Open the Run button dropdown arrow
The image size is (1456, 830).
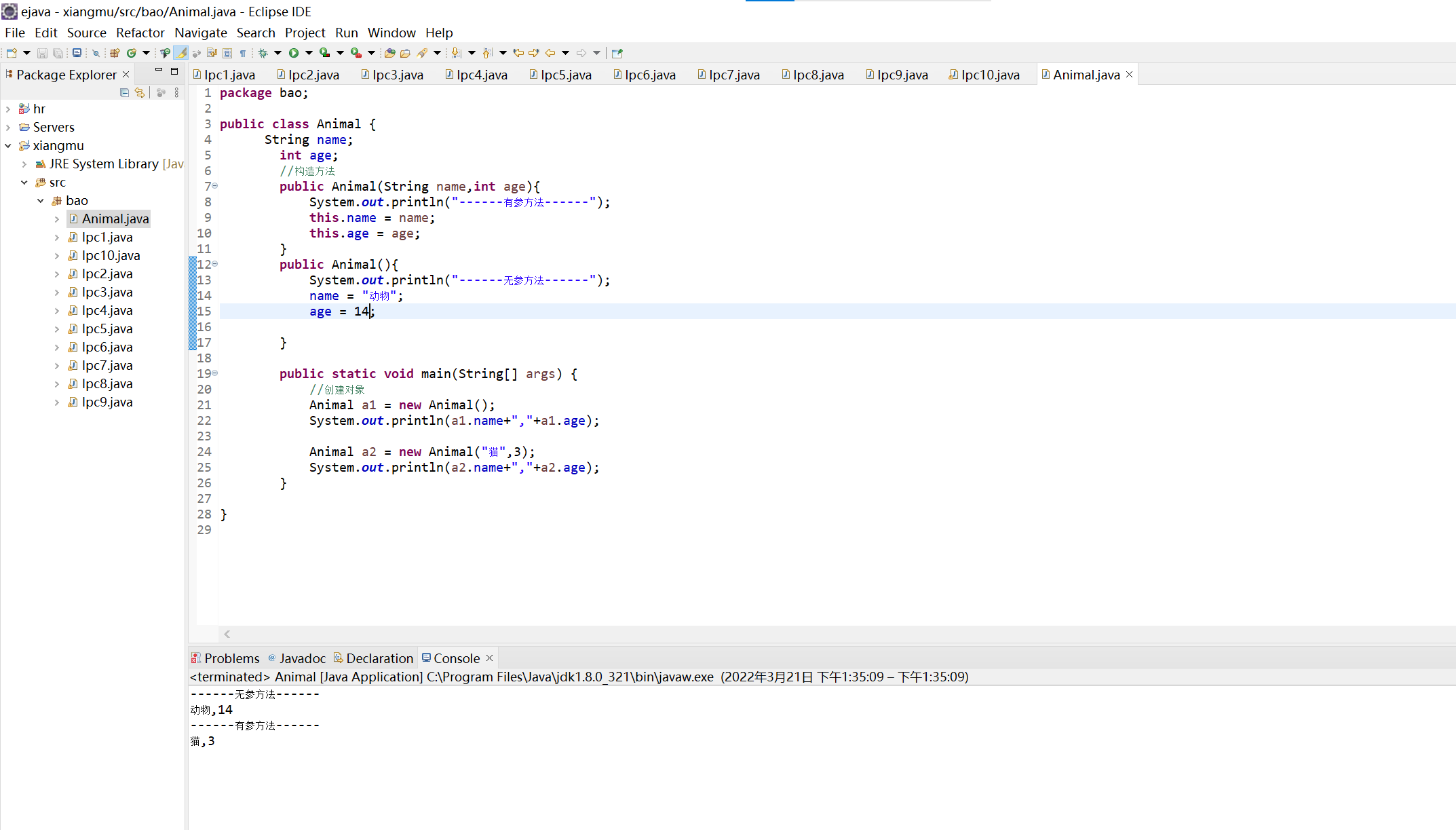pyautogui.click(x=309, y=53)
